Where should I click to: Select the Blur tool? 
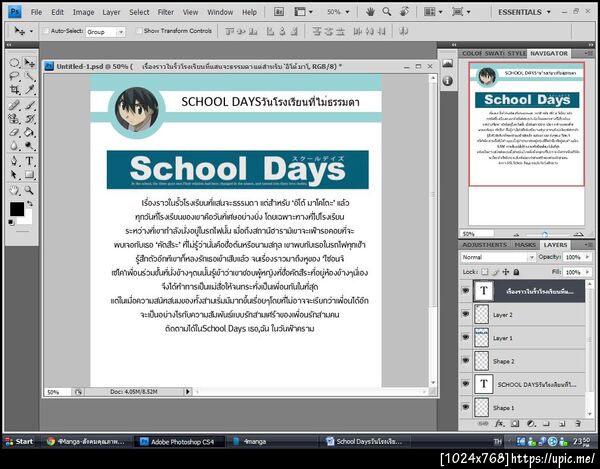click(x=14, y=146)
